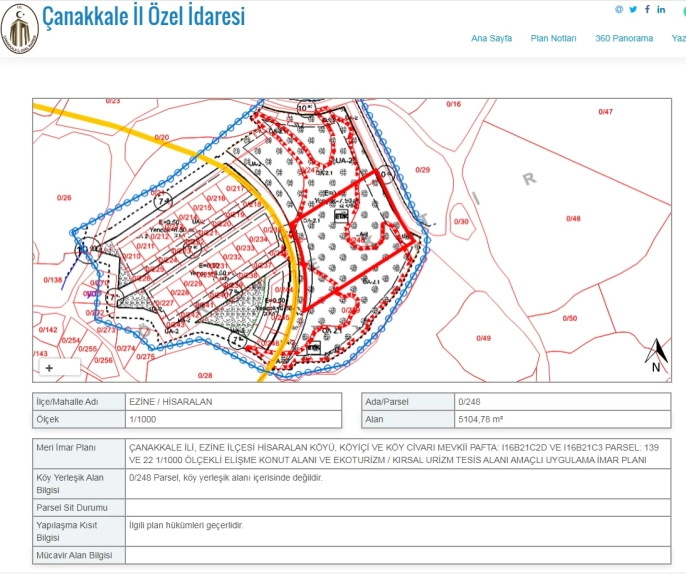Click the Çanakkale İl Özel İdaresi title
The image size is (686, 574).
(143, 17)
